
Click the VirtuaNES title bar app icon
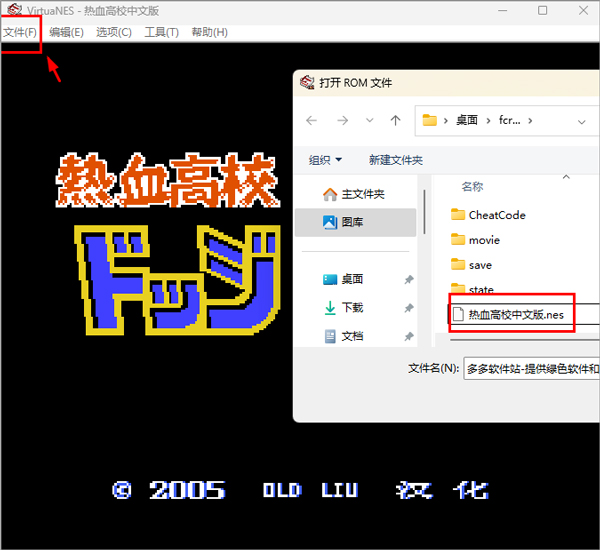[15, 9]
